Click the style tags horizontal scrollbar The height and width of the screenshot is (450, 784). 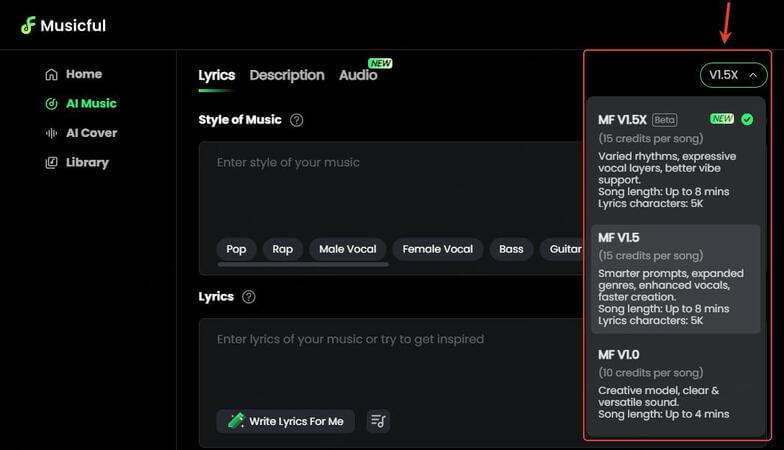[x=303, y=264]
